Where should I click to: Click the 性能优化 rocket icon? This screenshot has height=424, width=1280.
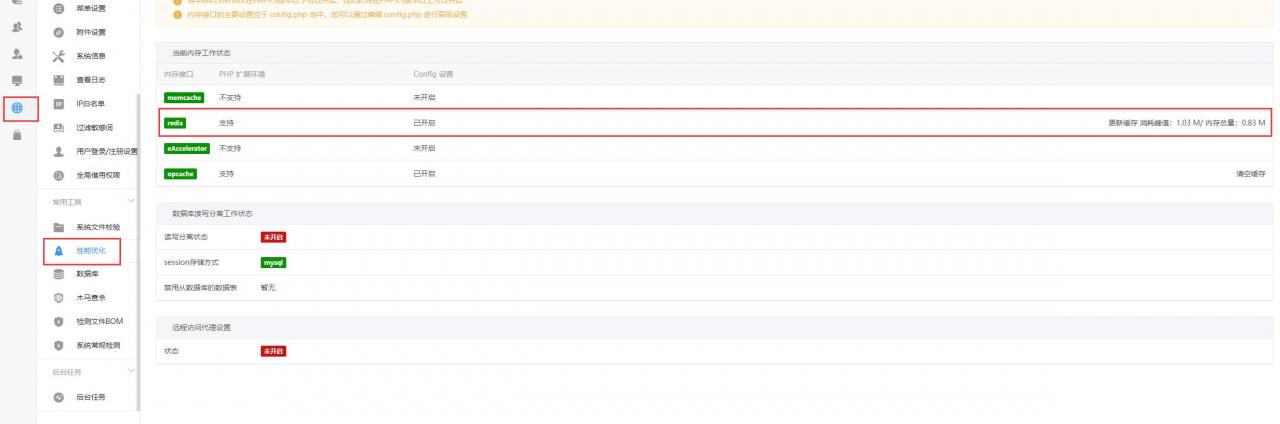point(59,251)
